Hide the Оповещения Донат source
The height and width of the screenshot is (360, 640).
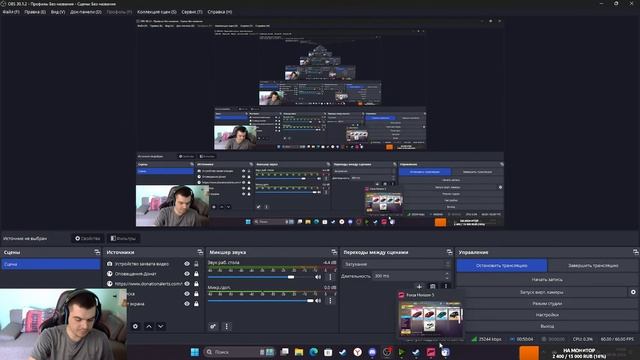tap(187, 274)
